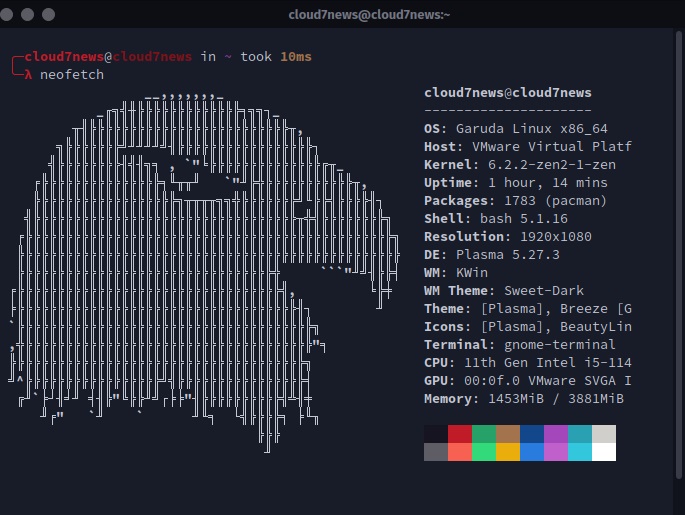Click the bright blue swatch in bottom row
The image size is (685, 515).
532,452
